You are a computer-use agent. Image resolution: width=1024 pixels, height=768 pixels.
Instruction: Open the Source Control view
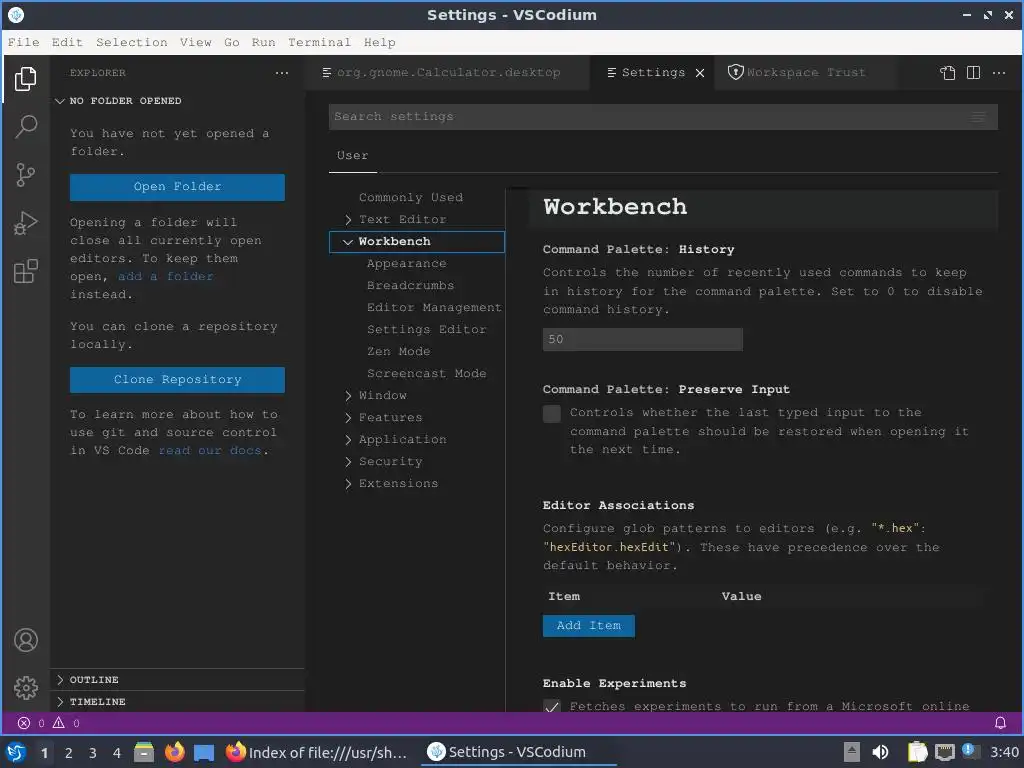click(25, 175)
